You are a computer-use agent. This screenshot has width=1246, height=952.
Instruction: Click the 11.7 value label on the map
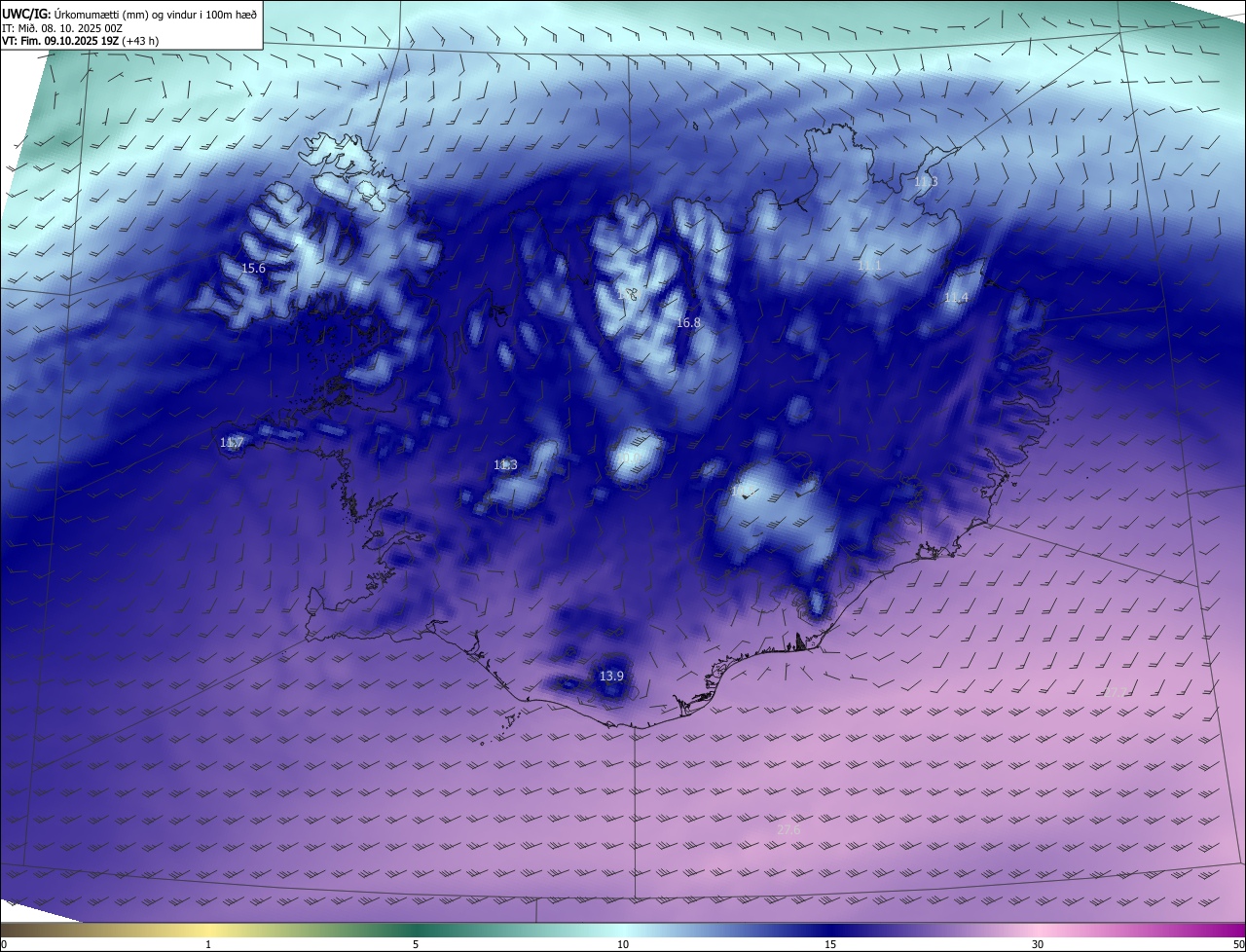coord(232,443)
